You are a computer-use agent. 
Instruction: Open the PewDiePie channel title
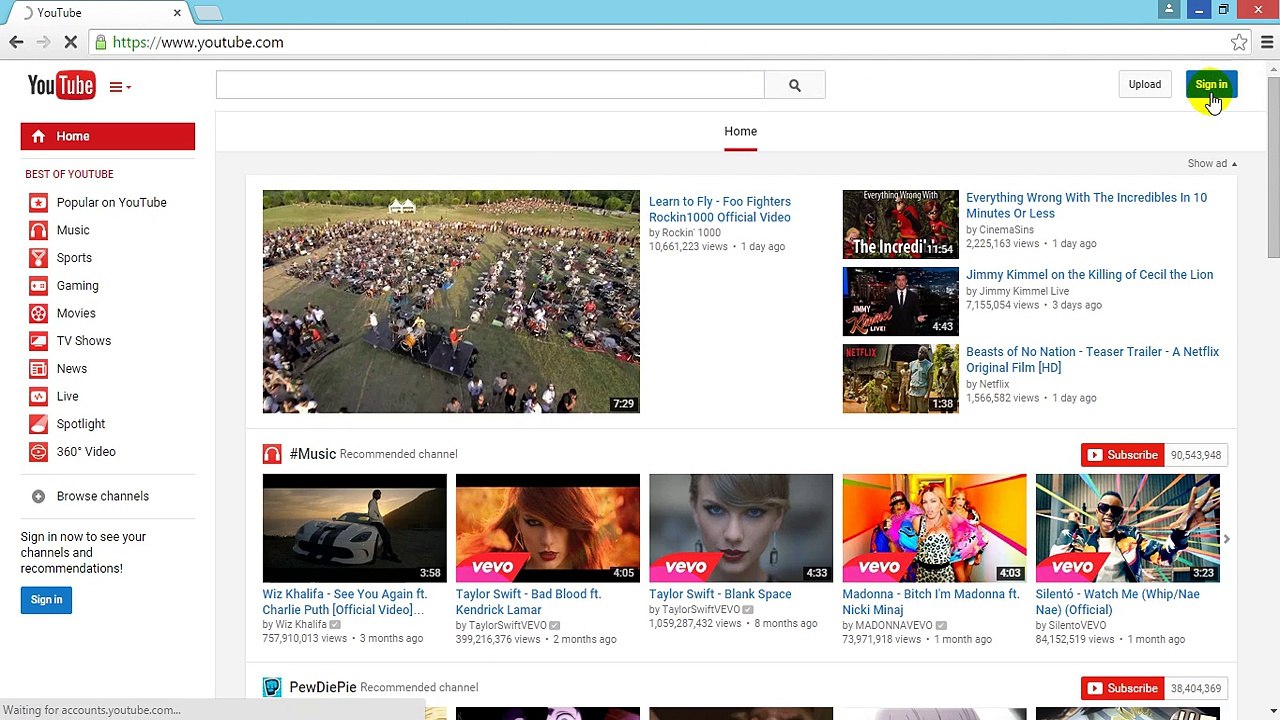coord(323,687)
